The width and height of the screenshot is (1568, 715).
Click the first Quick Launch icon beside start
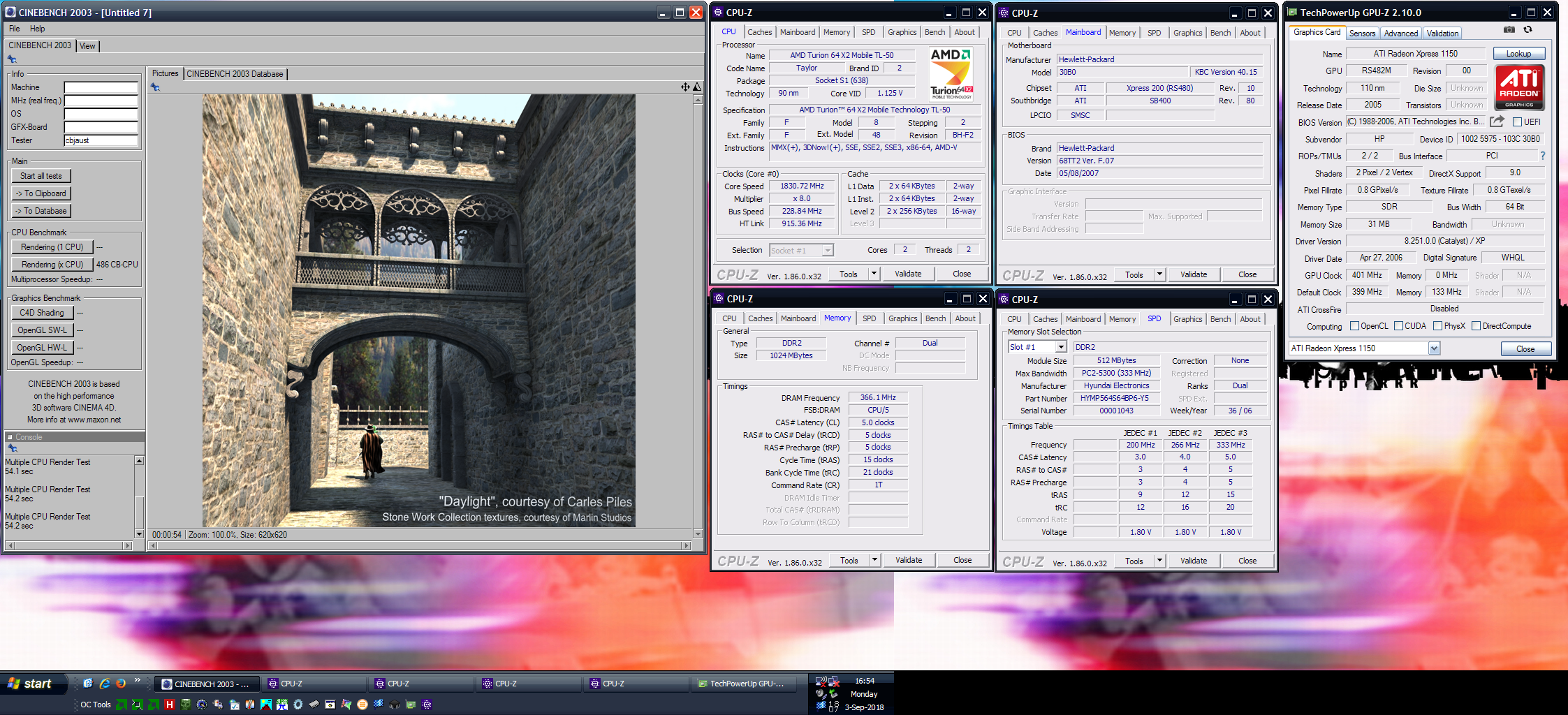(87, 684)
